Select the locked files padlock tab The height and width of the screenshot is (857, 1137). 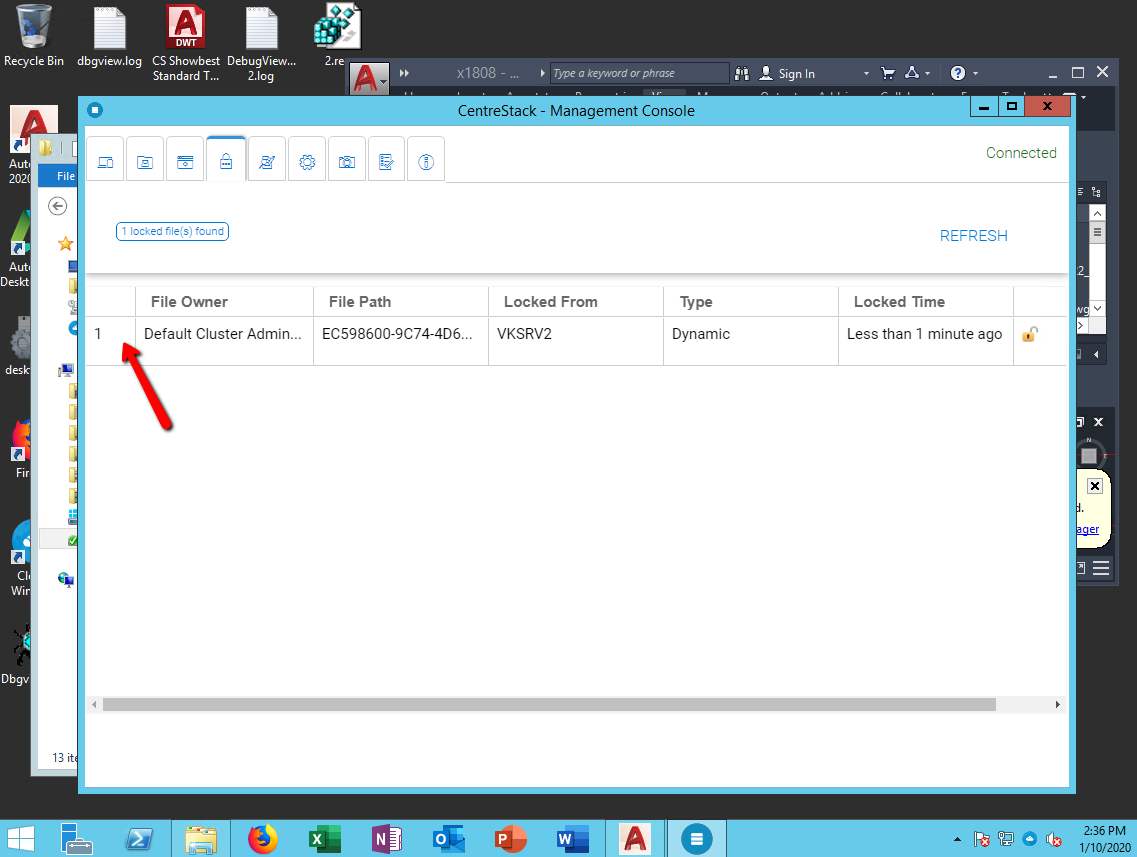(x=226, y=159)
